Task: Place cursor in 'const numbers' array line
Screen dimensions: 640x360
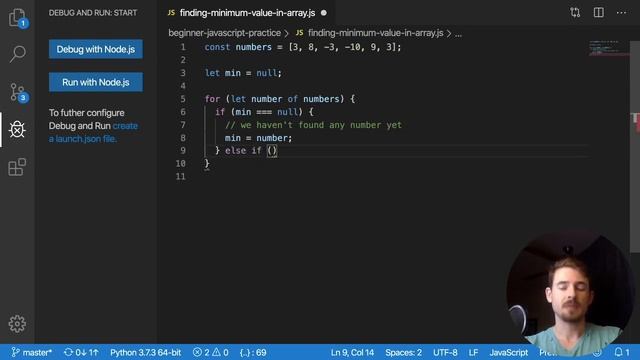Action: pos(303,47)
